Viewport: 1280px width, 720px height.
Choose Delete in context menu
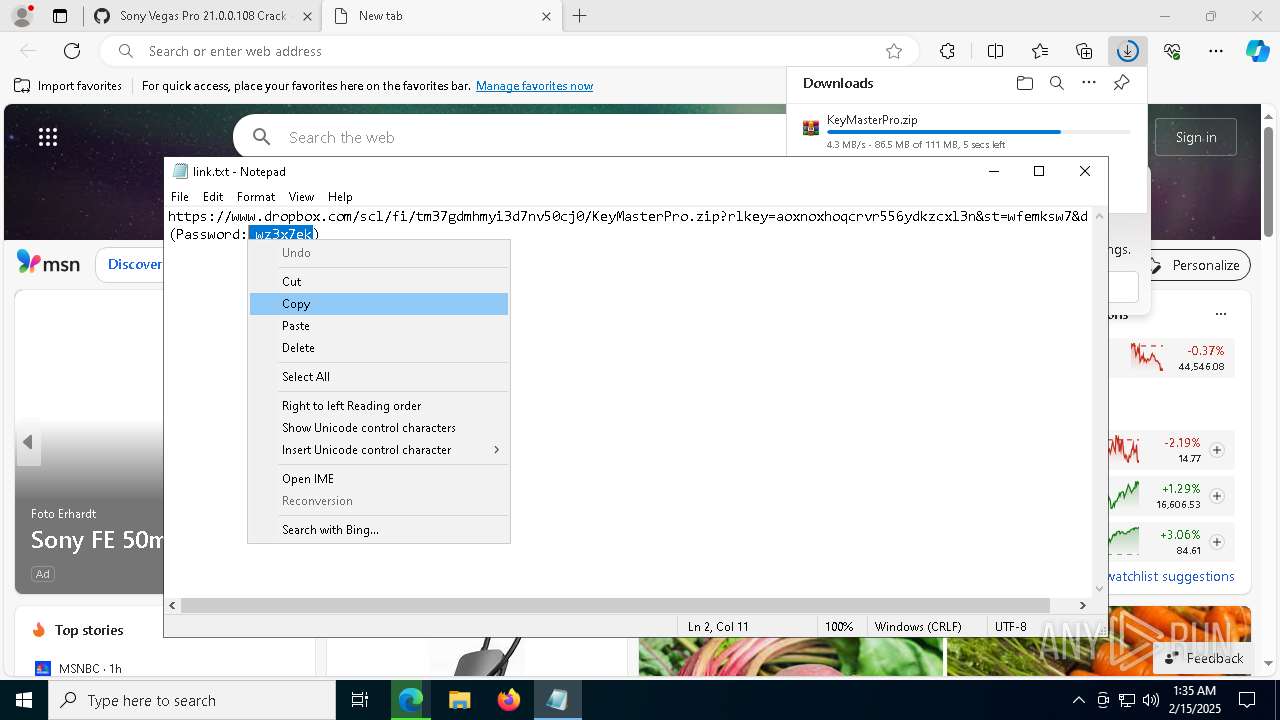point(379,348)
